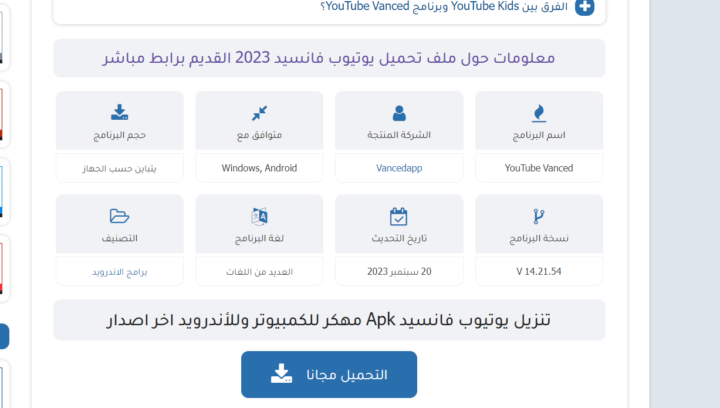Select the V 14.21.54 version value
720x408 pixels.
click(x=539, y=271)
